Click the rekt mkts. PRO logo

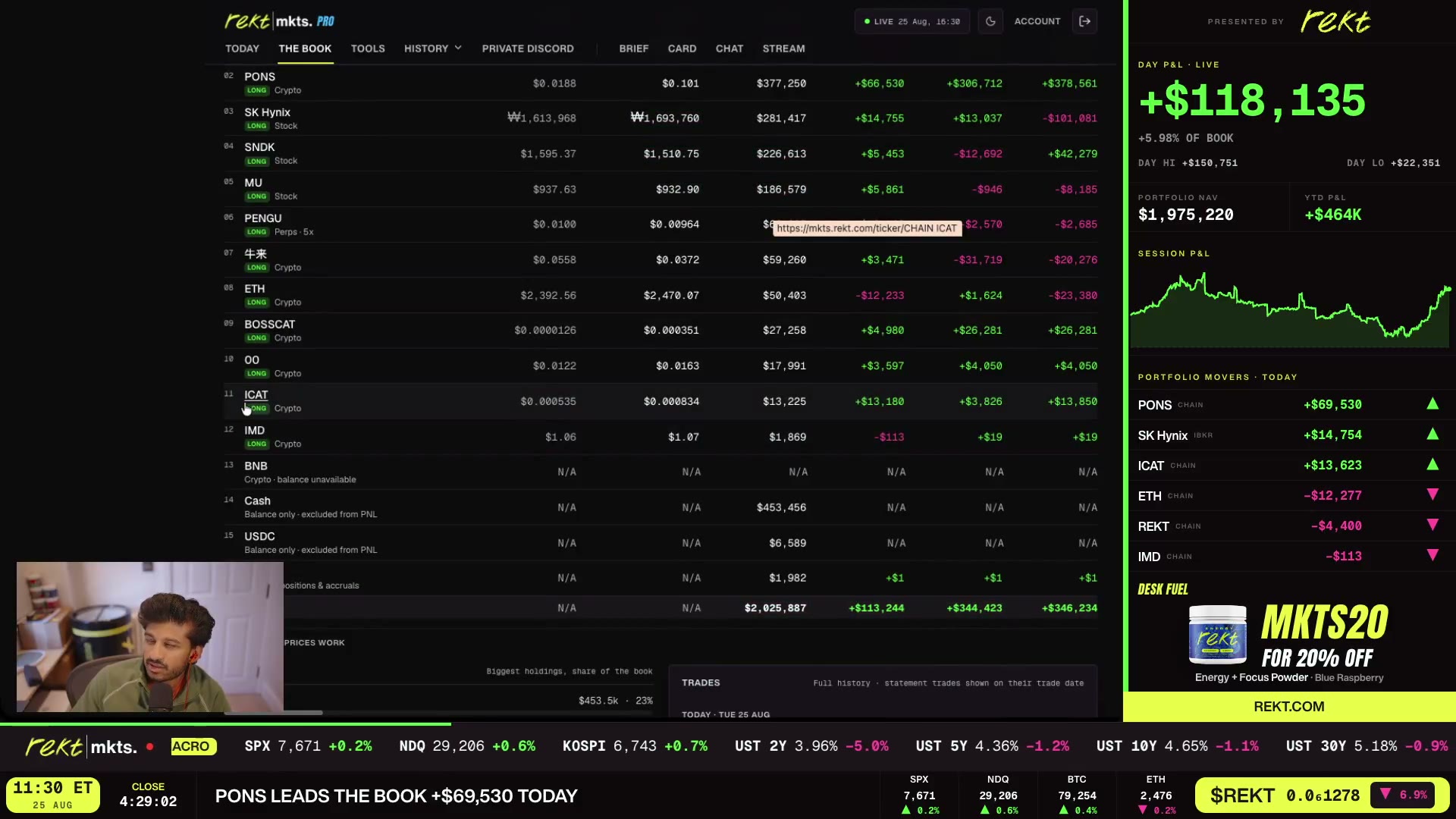[280, 21]
